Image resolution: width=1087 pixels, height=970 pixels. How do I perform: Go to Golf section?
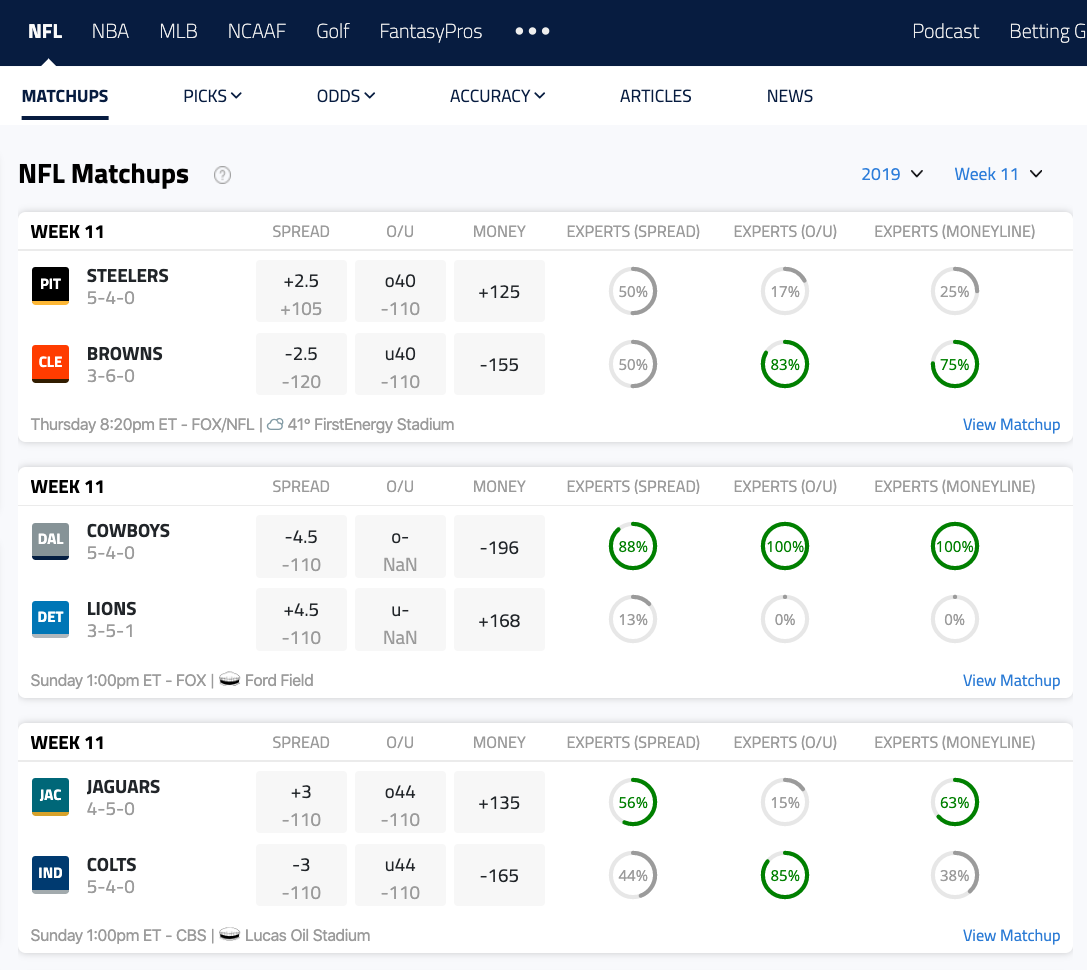tap(332, 31)
